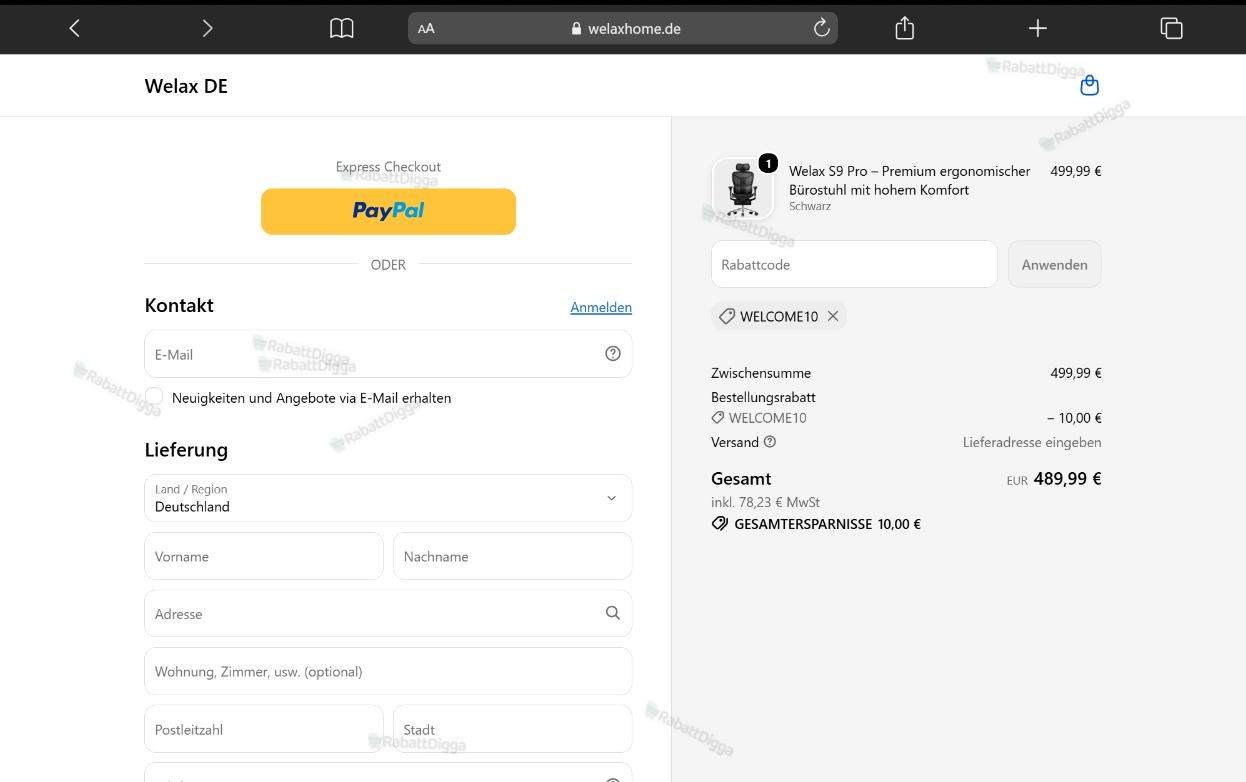The image size is (1246, 782).
Task: Pay with PayPal express checkout
Action: tap(388, 211)
